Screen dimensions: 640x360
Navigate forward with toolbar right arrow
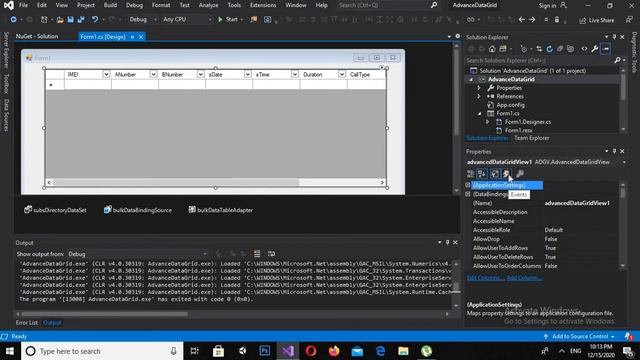coord(532,20)
